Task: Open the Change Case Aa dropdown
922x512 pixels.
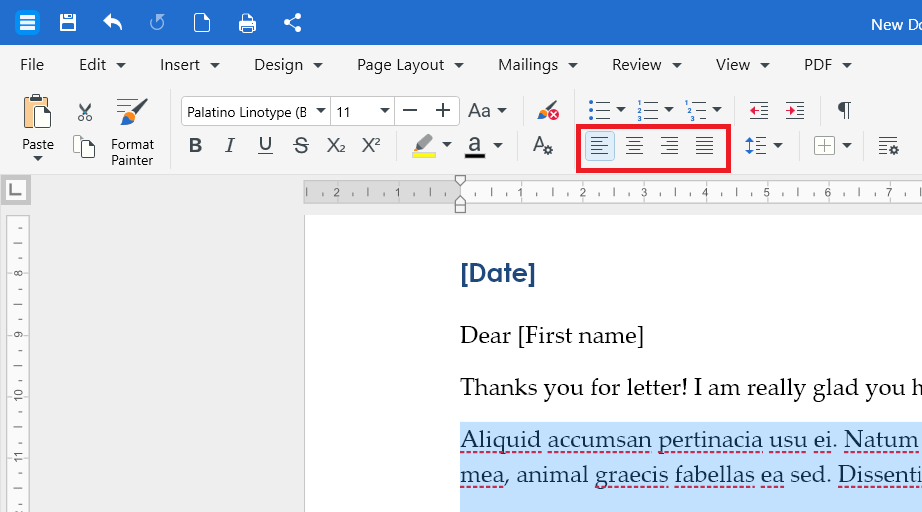Action: [487, 111]
